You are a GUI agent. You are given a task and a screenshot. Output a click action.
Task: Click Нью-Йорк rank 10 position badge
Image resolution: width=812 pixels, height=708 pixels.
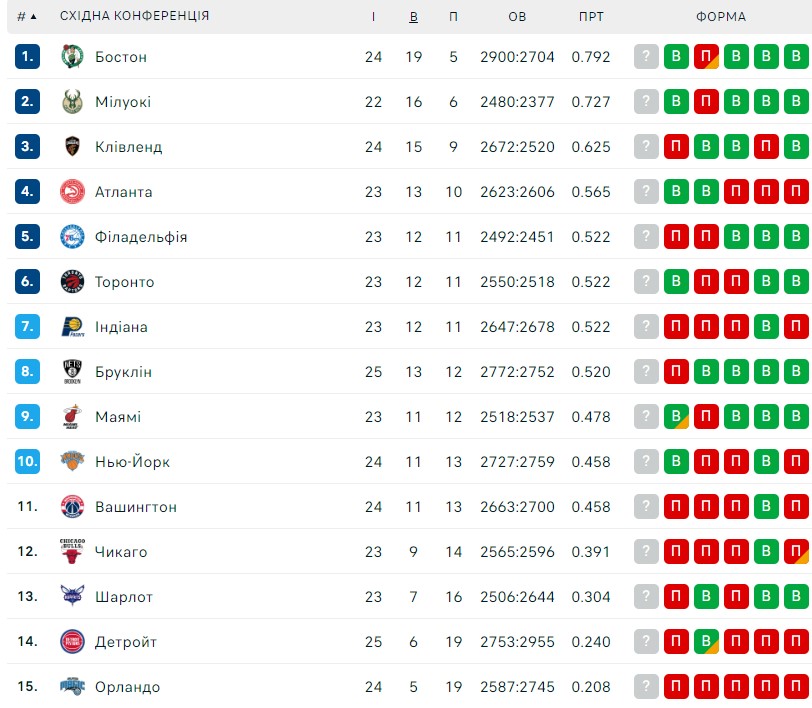(x=27, y=461)
